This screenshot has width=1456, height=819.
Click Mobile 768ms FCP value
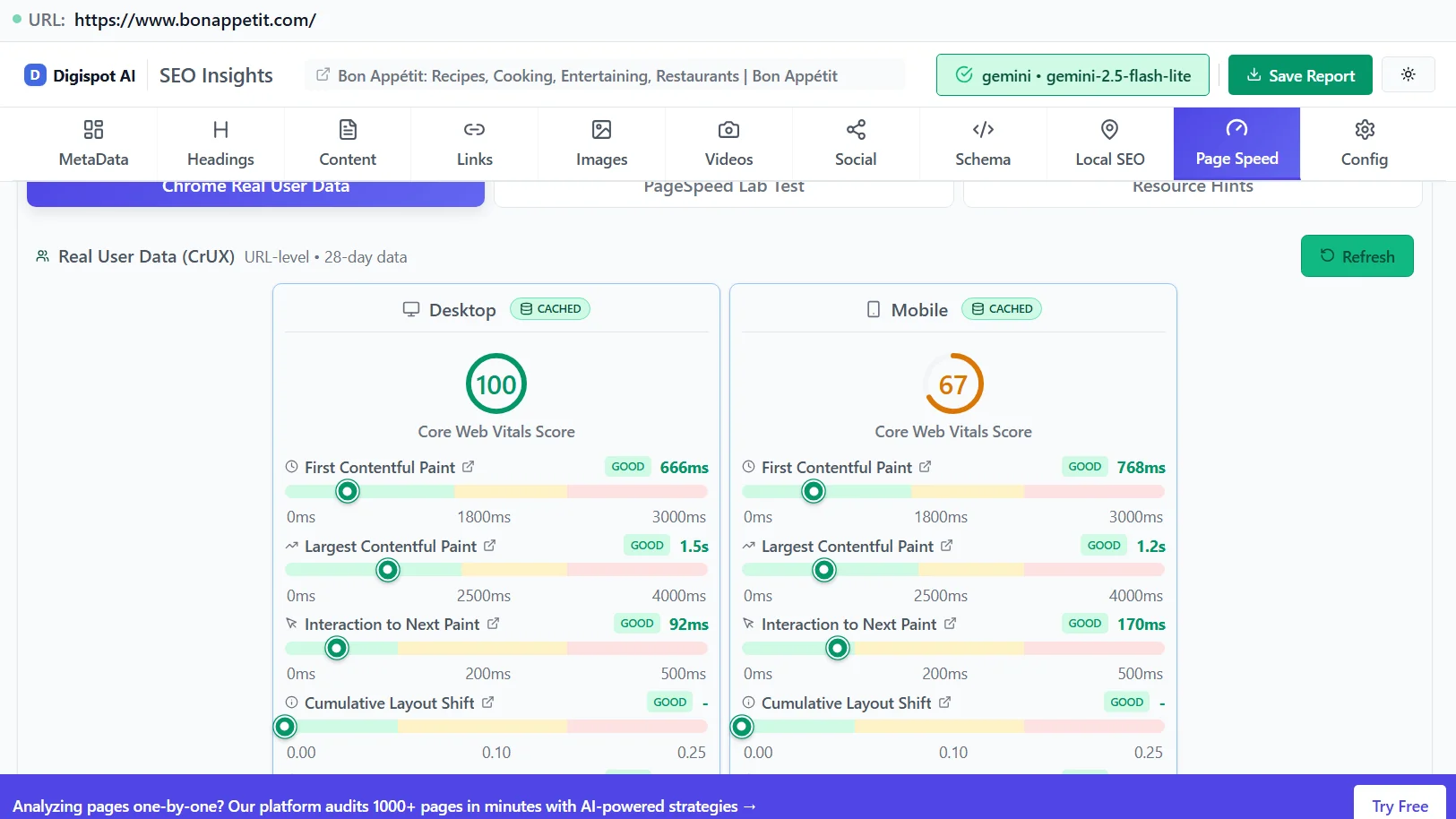click(1142, 467)
